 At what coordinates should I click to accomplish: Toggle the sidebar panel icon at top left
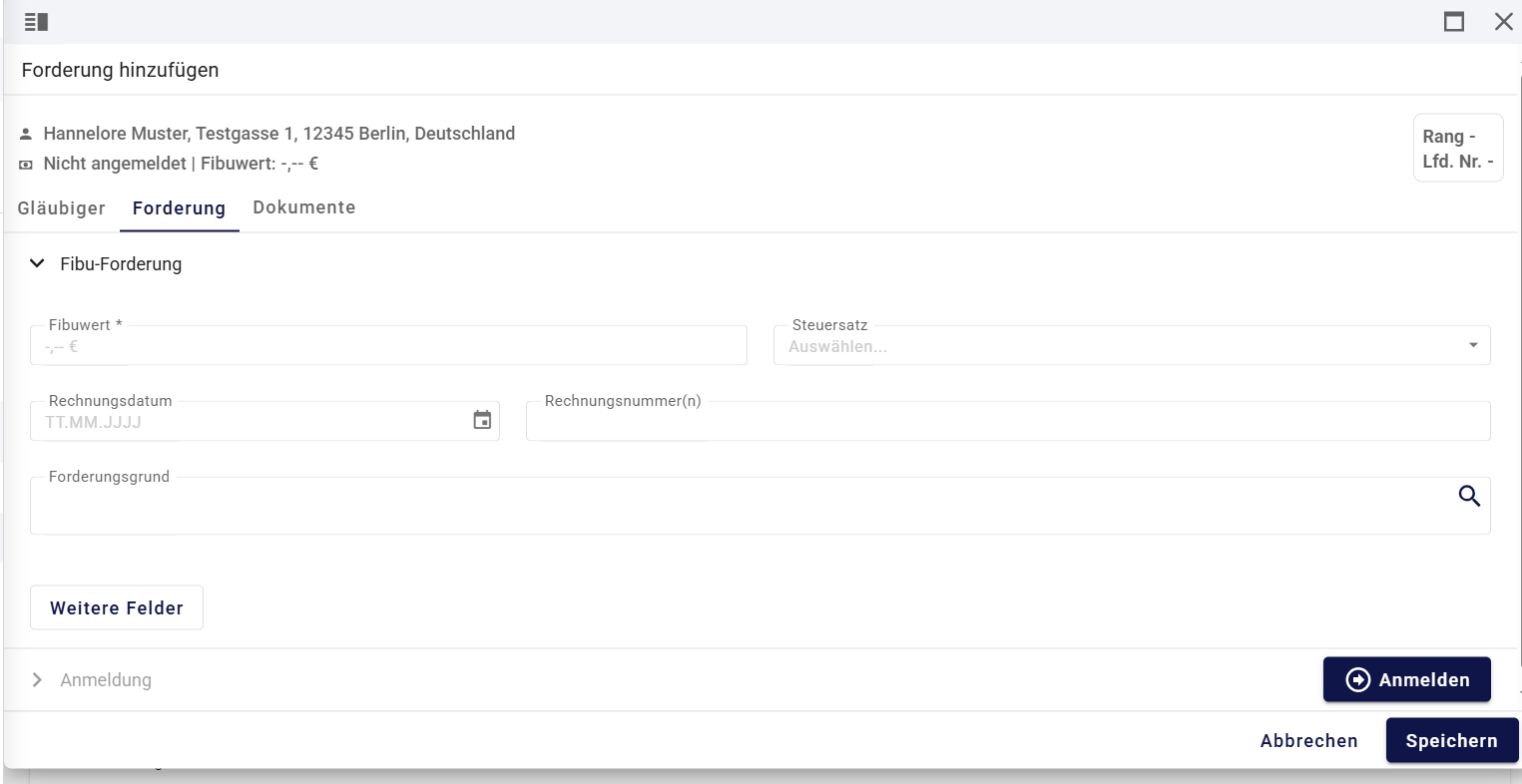point(36,22)
